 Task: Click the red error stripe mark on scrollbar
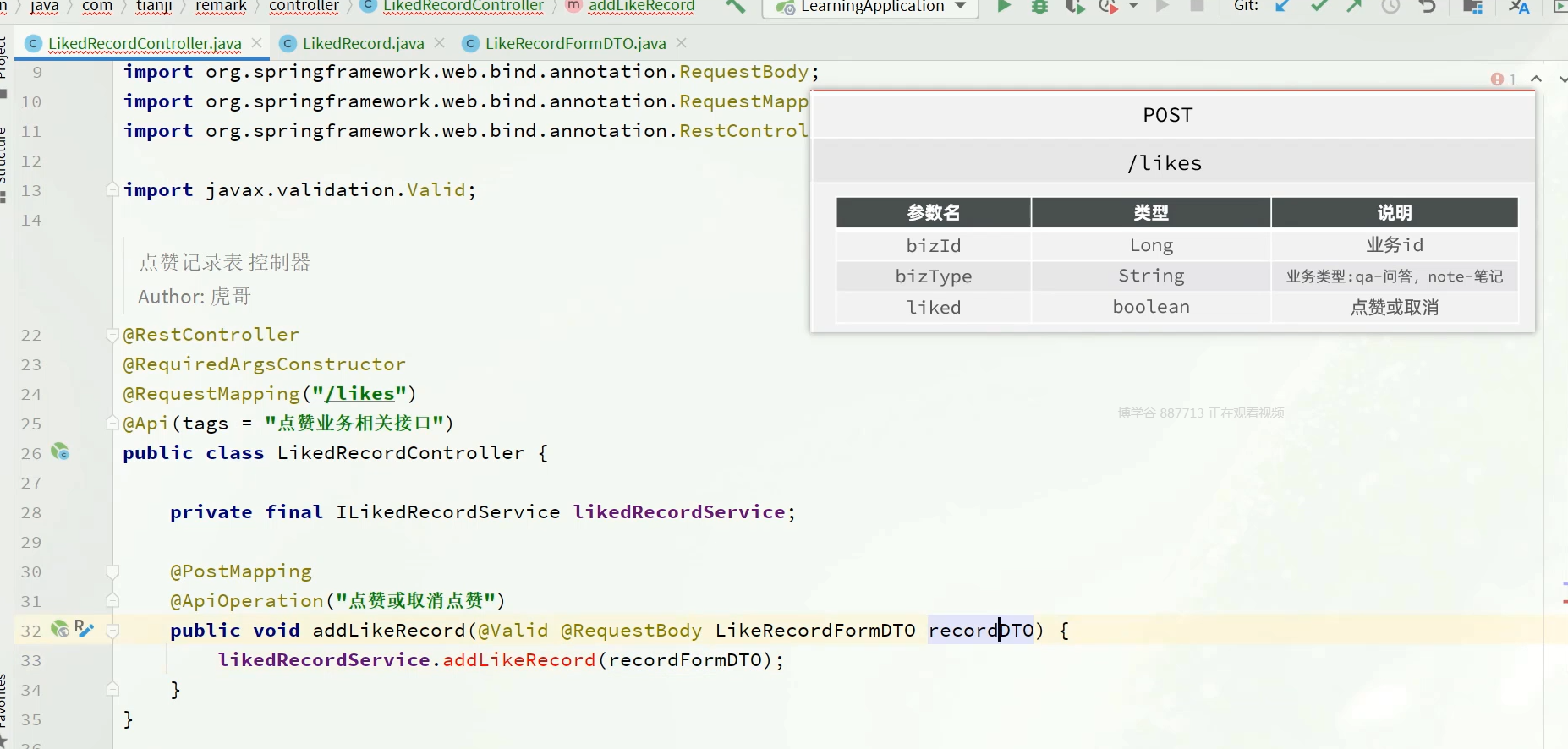[1565, 601]
